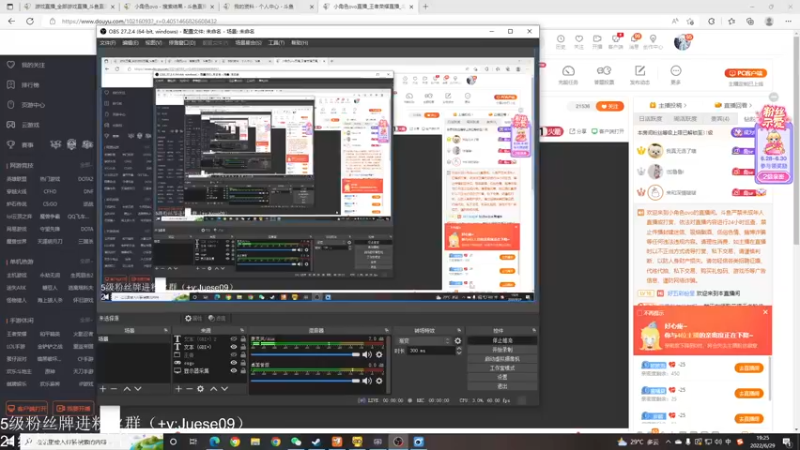Open OBS 设置 from the controls panel
The height and width of the screenshot is (450, 800).
[502, 378]
